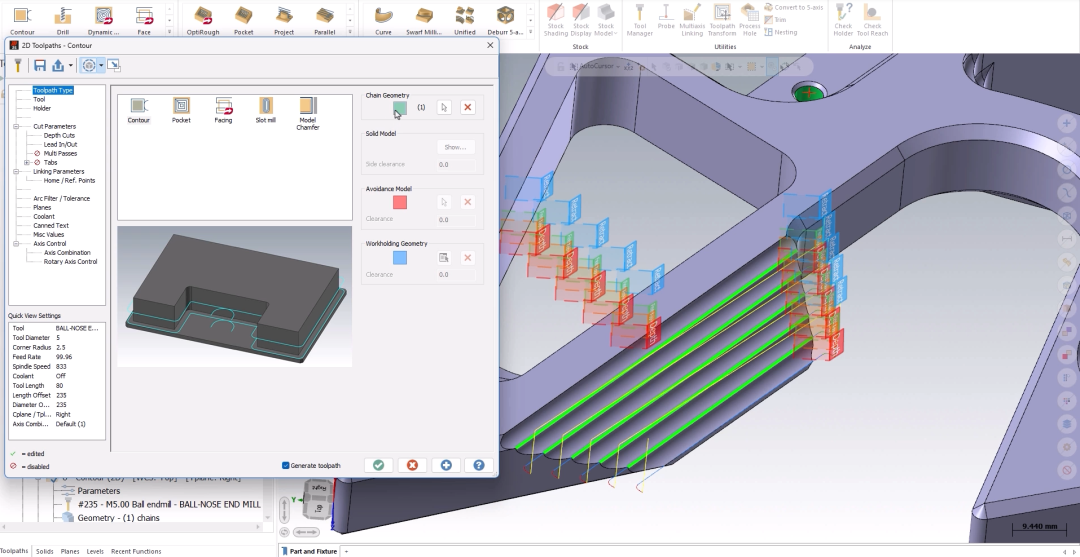Click Check Tool Reach in the Analyze group

pos(872,20)
